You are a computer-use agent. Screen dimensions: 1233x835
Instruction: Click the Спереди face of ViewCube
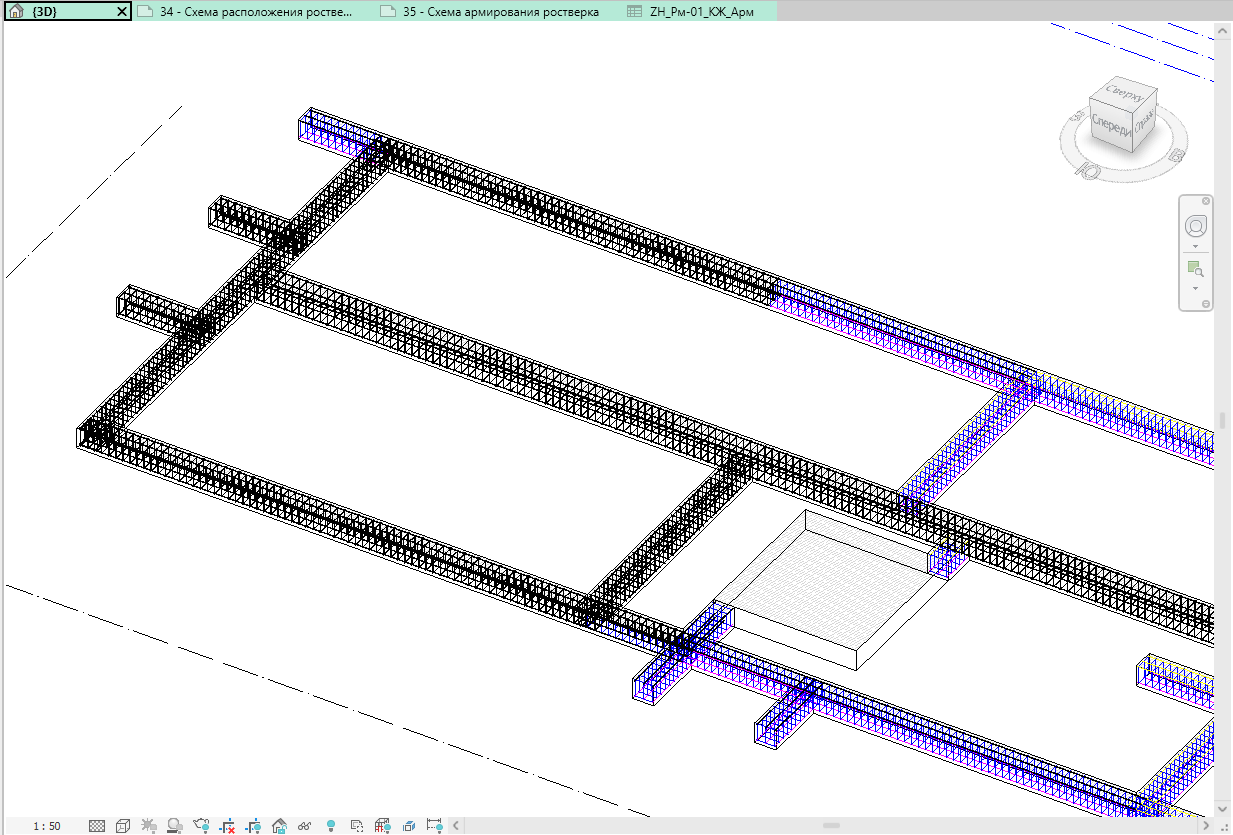[1111, 126]
